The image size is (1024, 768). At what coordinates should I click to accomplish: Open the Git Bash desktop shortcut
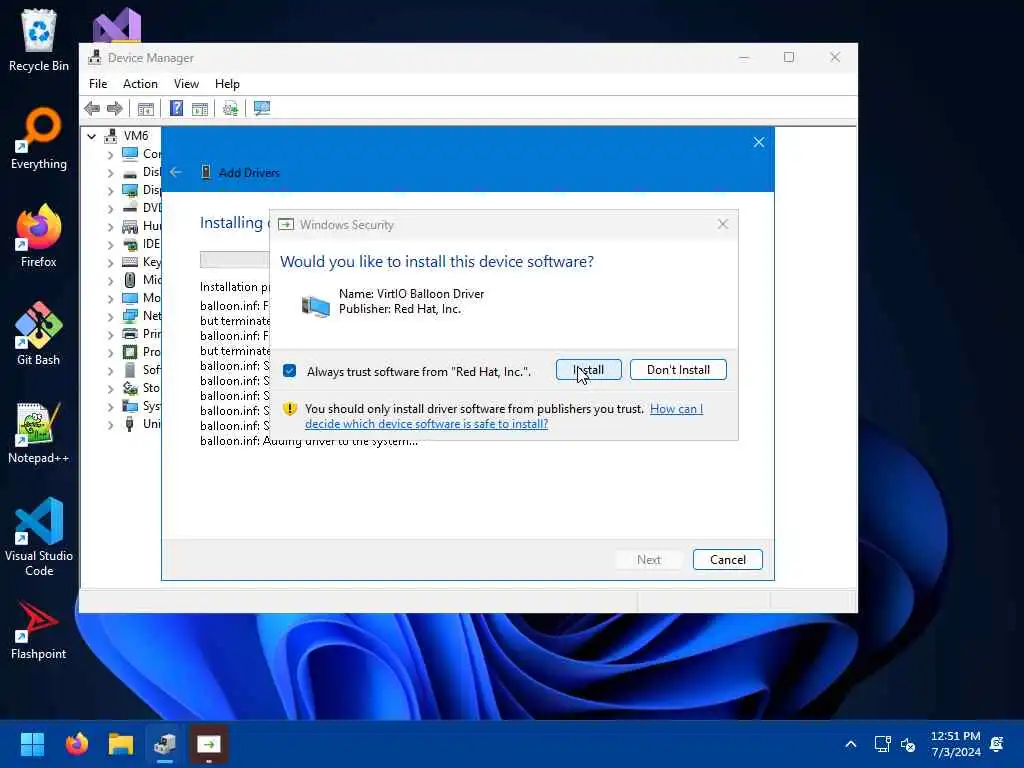39,334
